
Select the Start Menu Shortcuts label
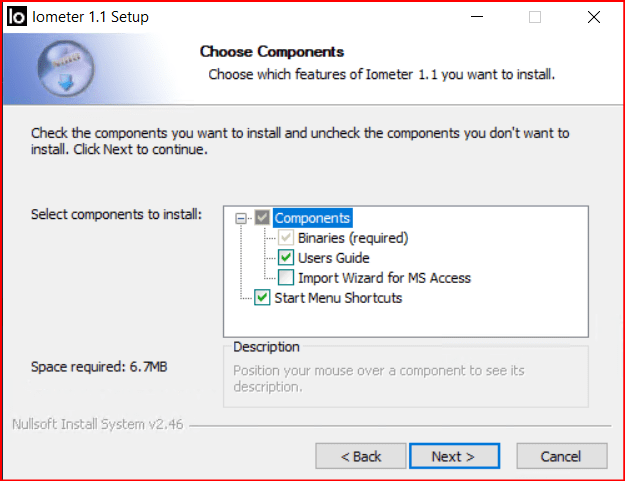tap(338, 298)
